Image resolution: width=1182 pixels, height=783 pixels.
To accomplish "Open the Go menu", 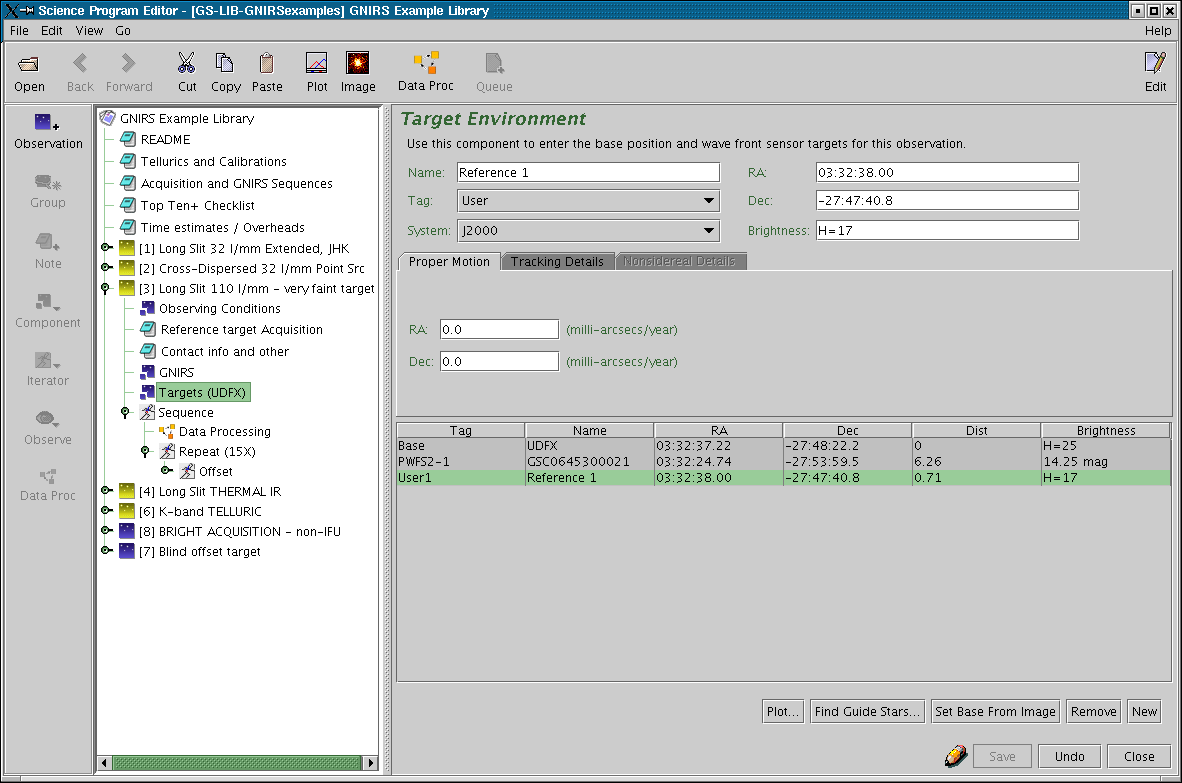I will [123, 31].
